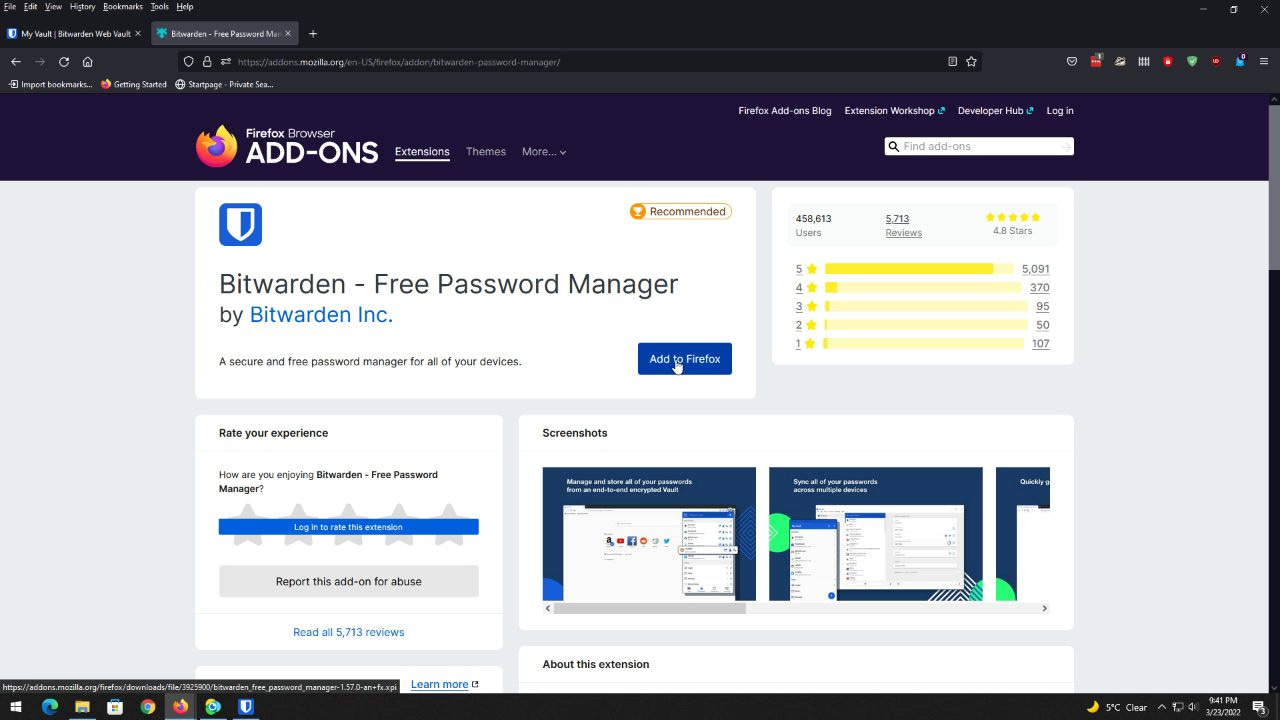The image size is (1280, 720).
Task: Click the tracking protection shield icon
Action: pos(188,62)
